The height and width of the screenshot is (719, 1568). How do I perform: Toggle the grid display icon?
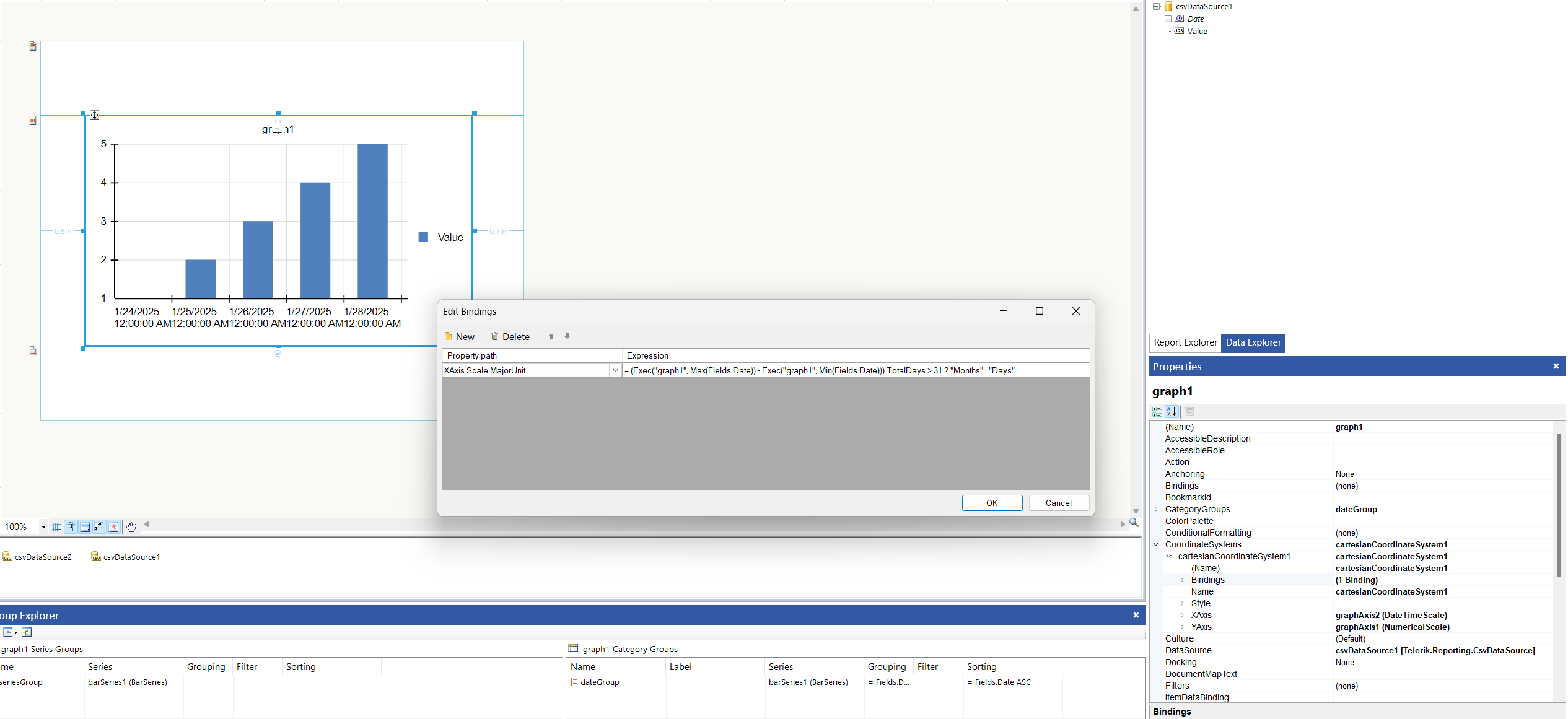[56, 527]
